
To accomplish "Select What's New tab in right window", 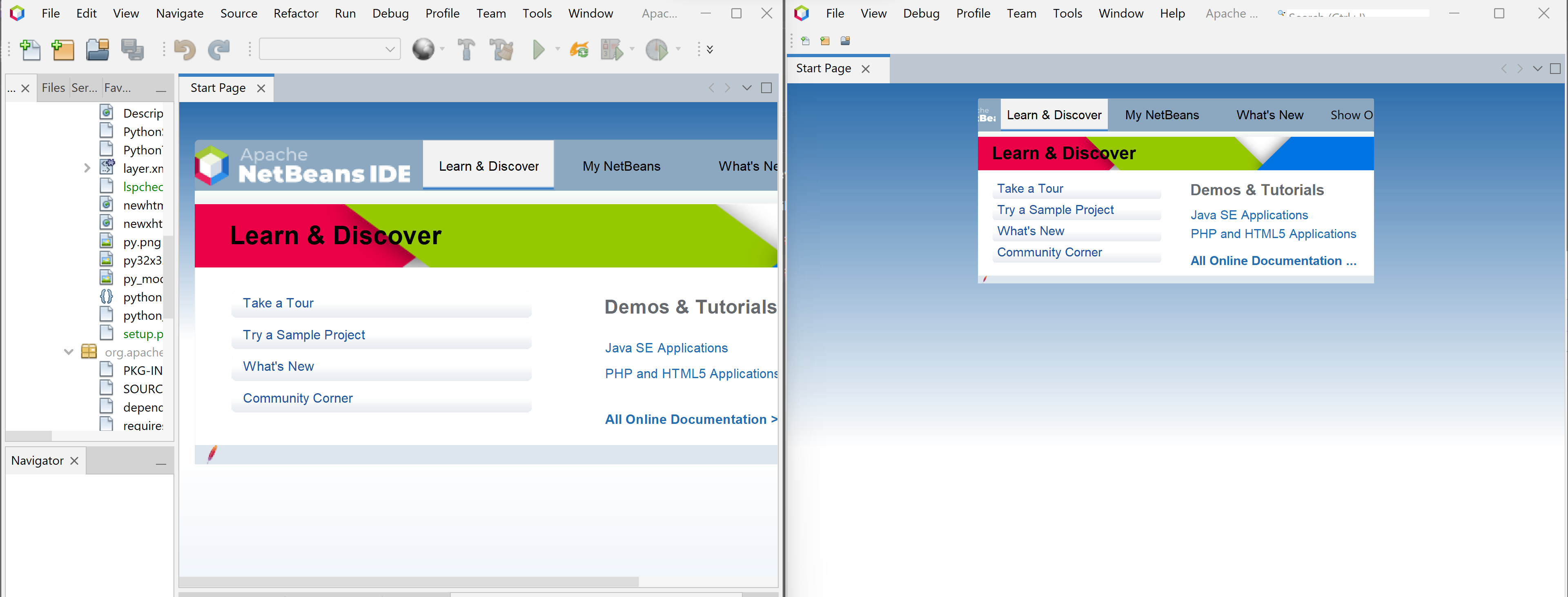I will (x=1270, y=115).
